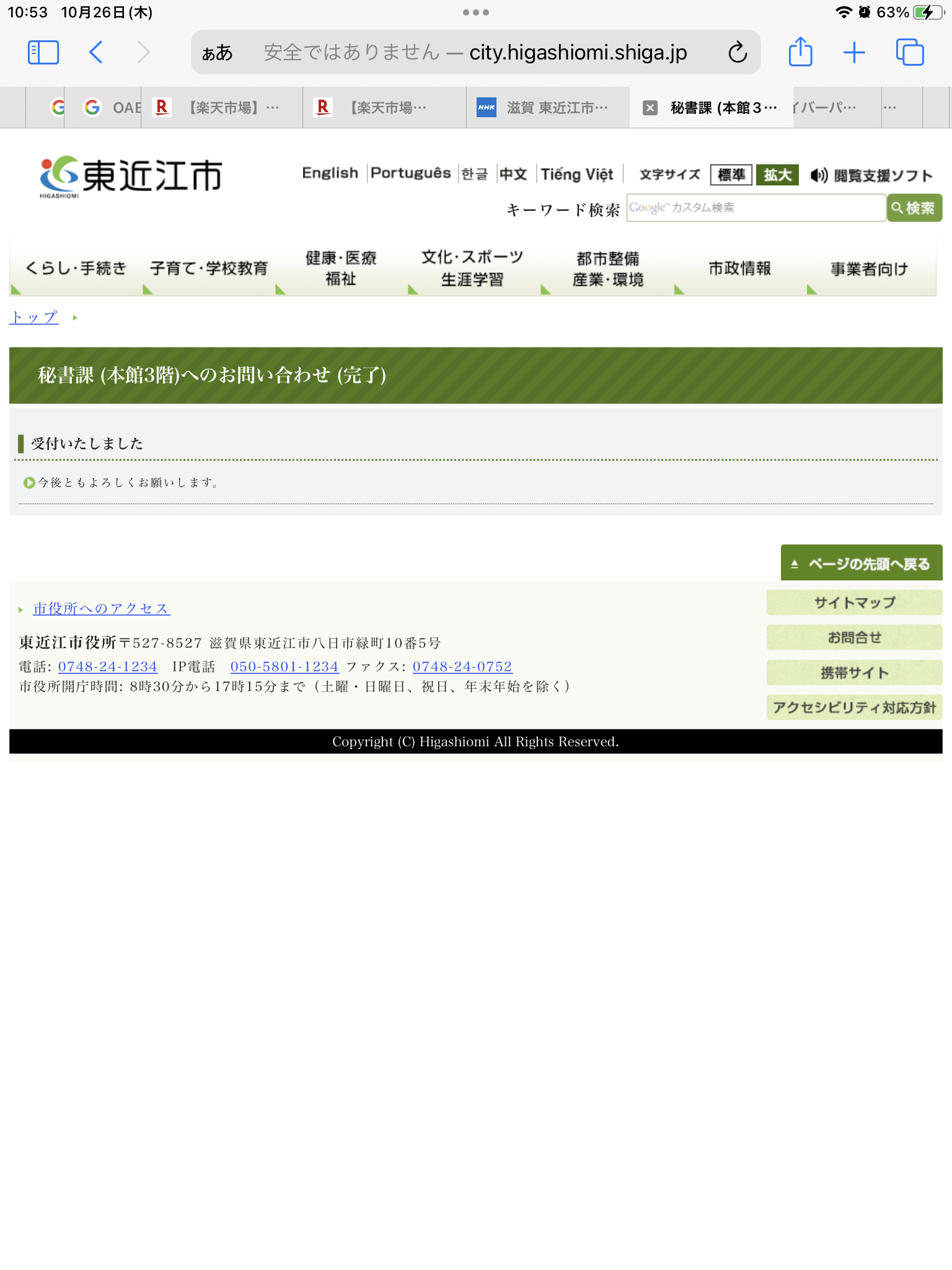This screenshot has width=952, height=1270.
Task: Switch to the NHK 滋賀 東近江市 tab
Action: [x=548, y=108]
